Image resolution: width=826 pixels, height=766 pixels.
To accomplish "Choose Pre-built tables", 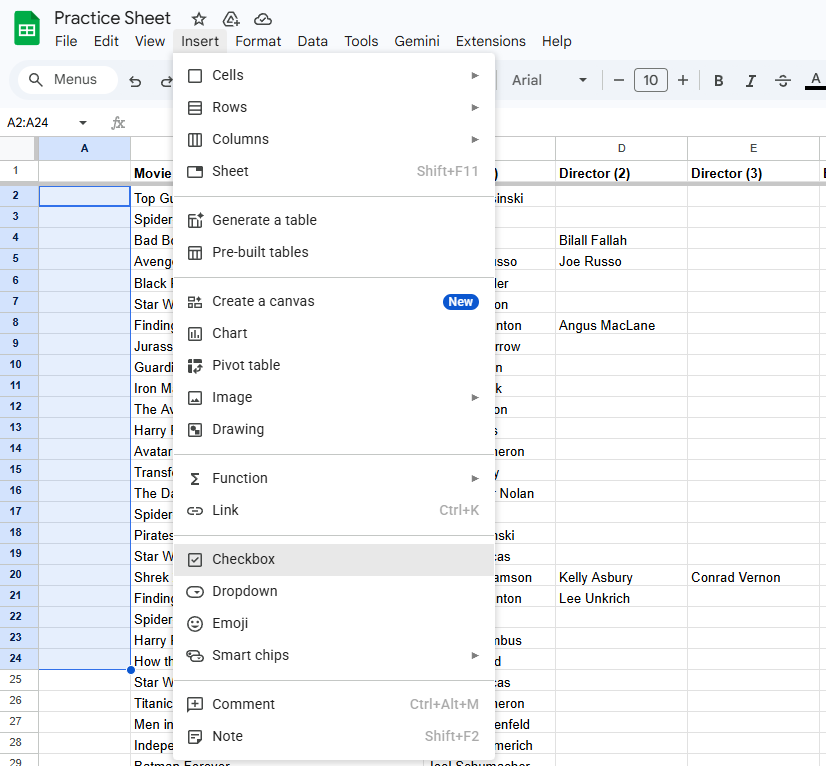I will (x=333, y=252).
